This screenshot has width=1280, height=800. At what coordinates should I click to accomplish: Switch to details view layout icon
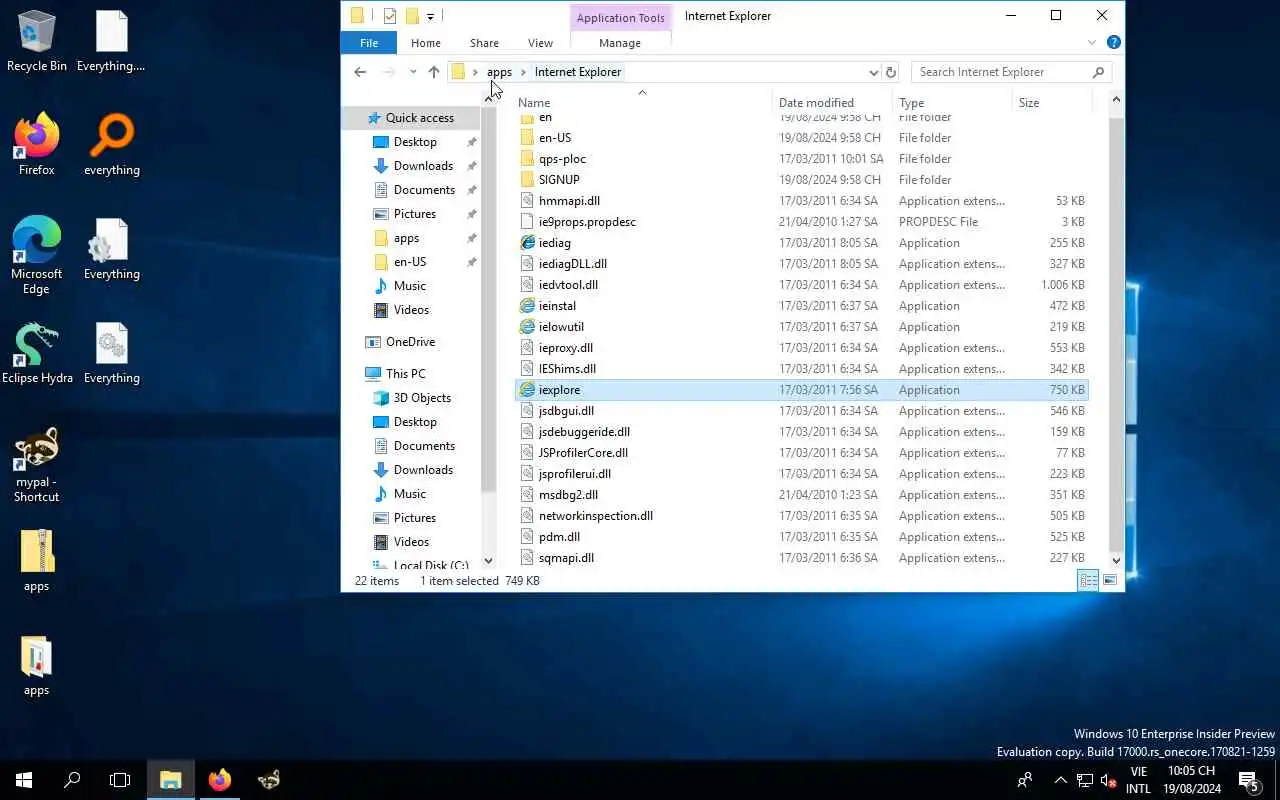pyautogui.click(x=1088, y=581)
